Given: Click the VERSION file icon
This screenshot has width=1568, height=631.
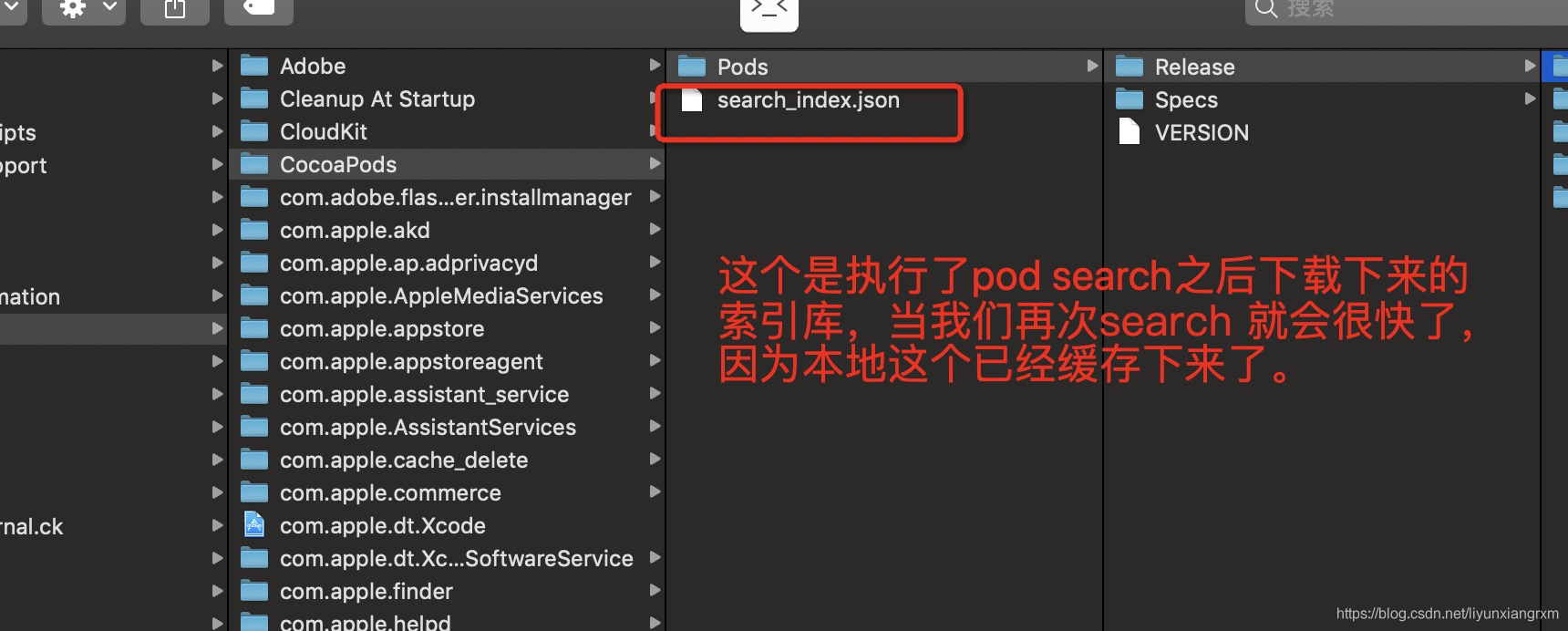Looking at the screenshot, I should point(1130,132).
